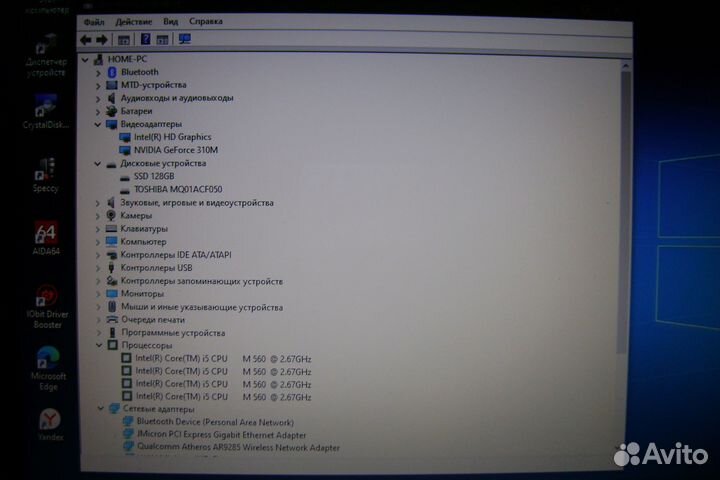Click the SSD 128GB drive icon
The image size is (720, 480).
[124, 177]
